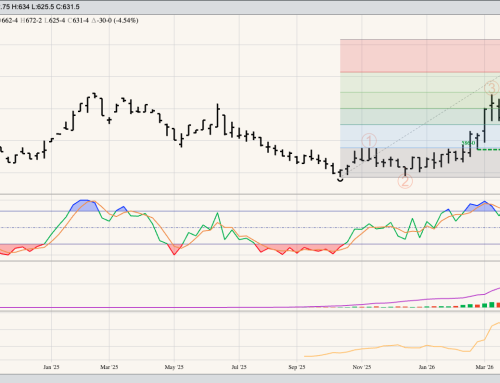Click the blue shaded retracement zone
The height and width of the screenshot is (383, 500).
420,136
